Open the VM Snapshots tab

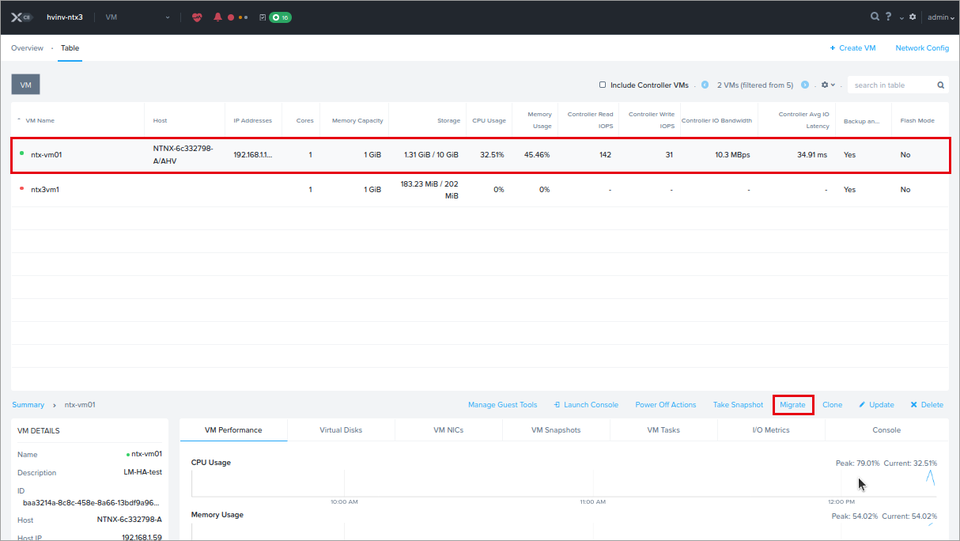[x=556, y=430]
